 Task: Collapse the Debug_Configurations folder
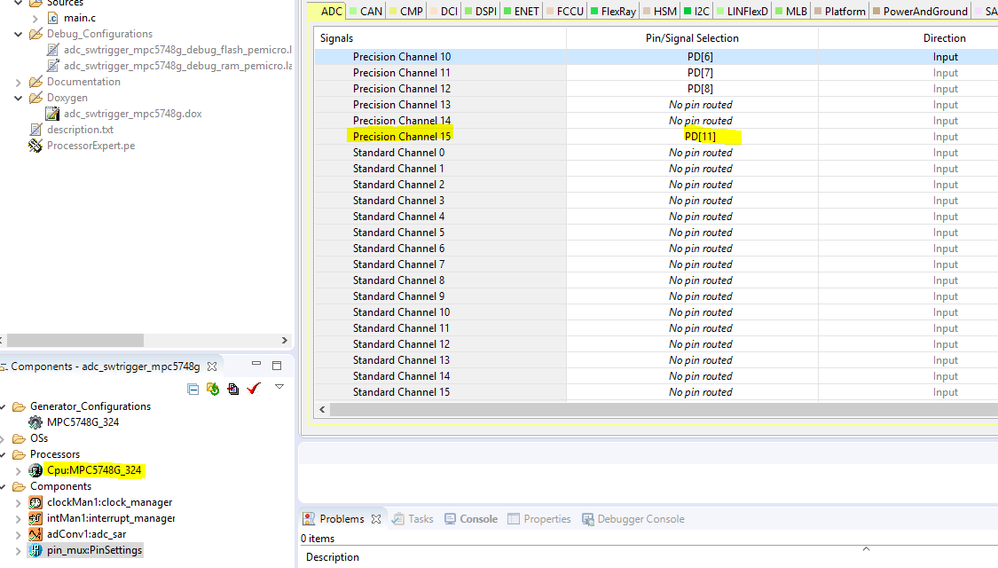click(x=18, y=34)
